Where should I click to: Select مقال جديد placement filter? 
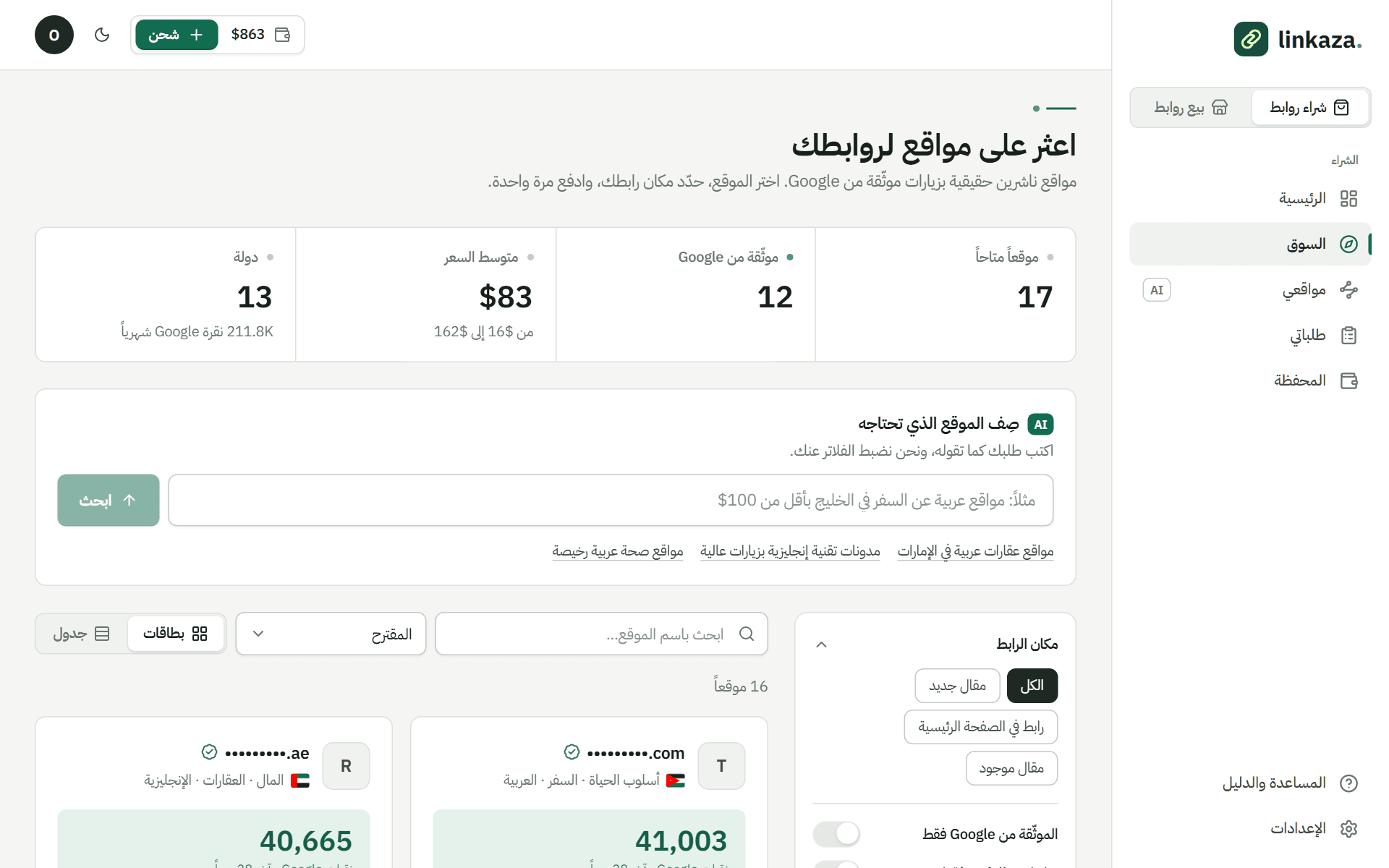(957, 686)
